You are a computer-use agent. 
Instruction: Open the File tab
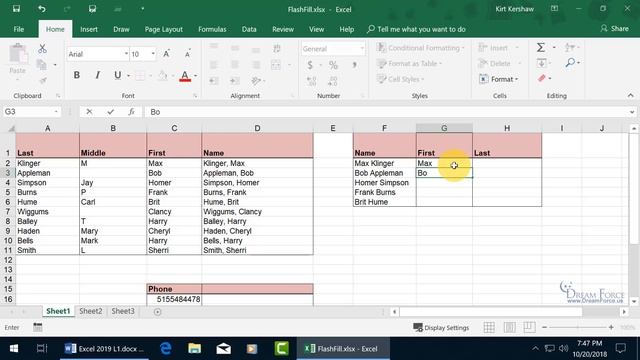tap(19, 29)
